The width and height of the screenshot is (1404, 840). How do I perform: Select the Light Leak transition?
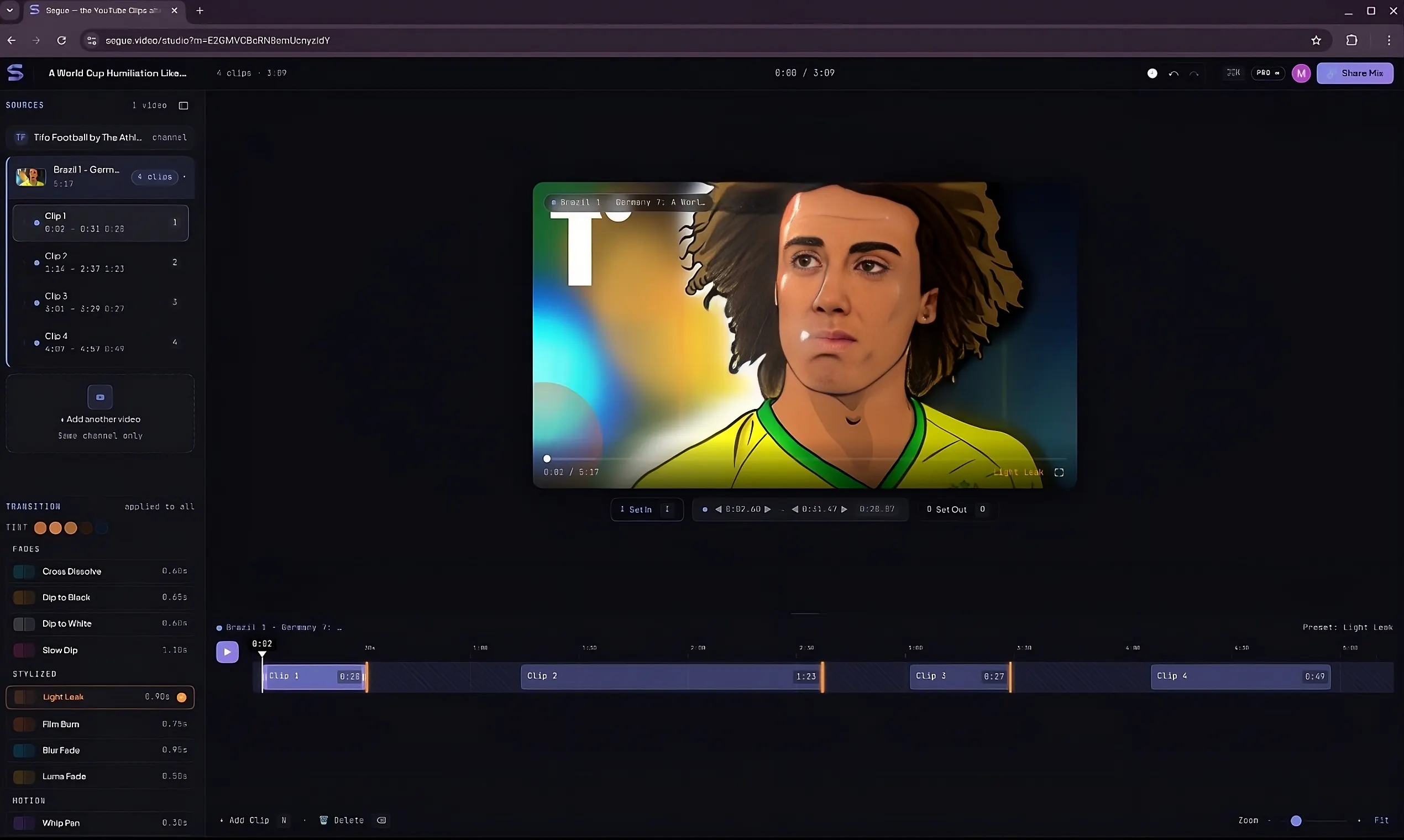[100, 697]
